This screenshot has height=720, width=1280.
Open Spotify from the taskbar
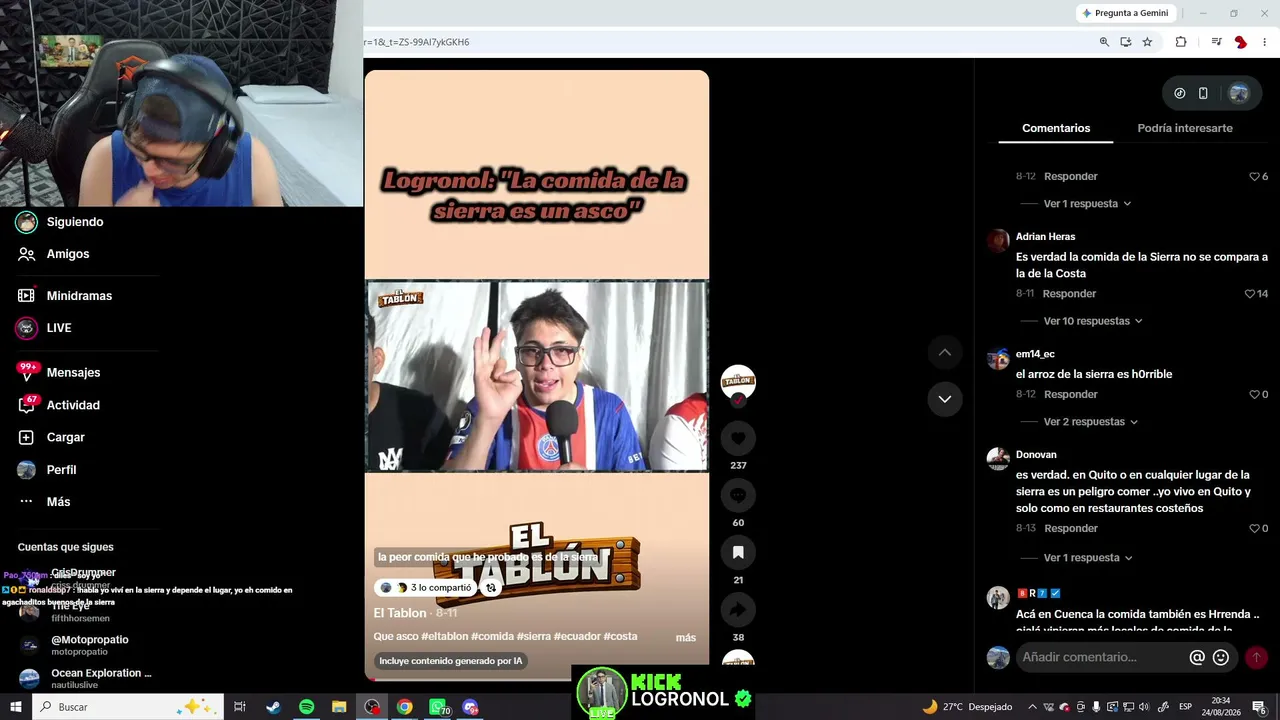coord(306,707)
